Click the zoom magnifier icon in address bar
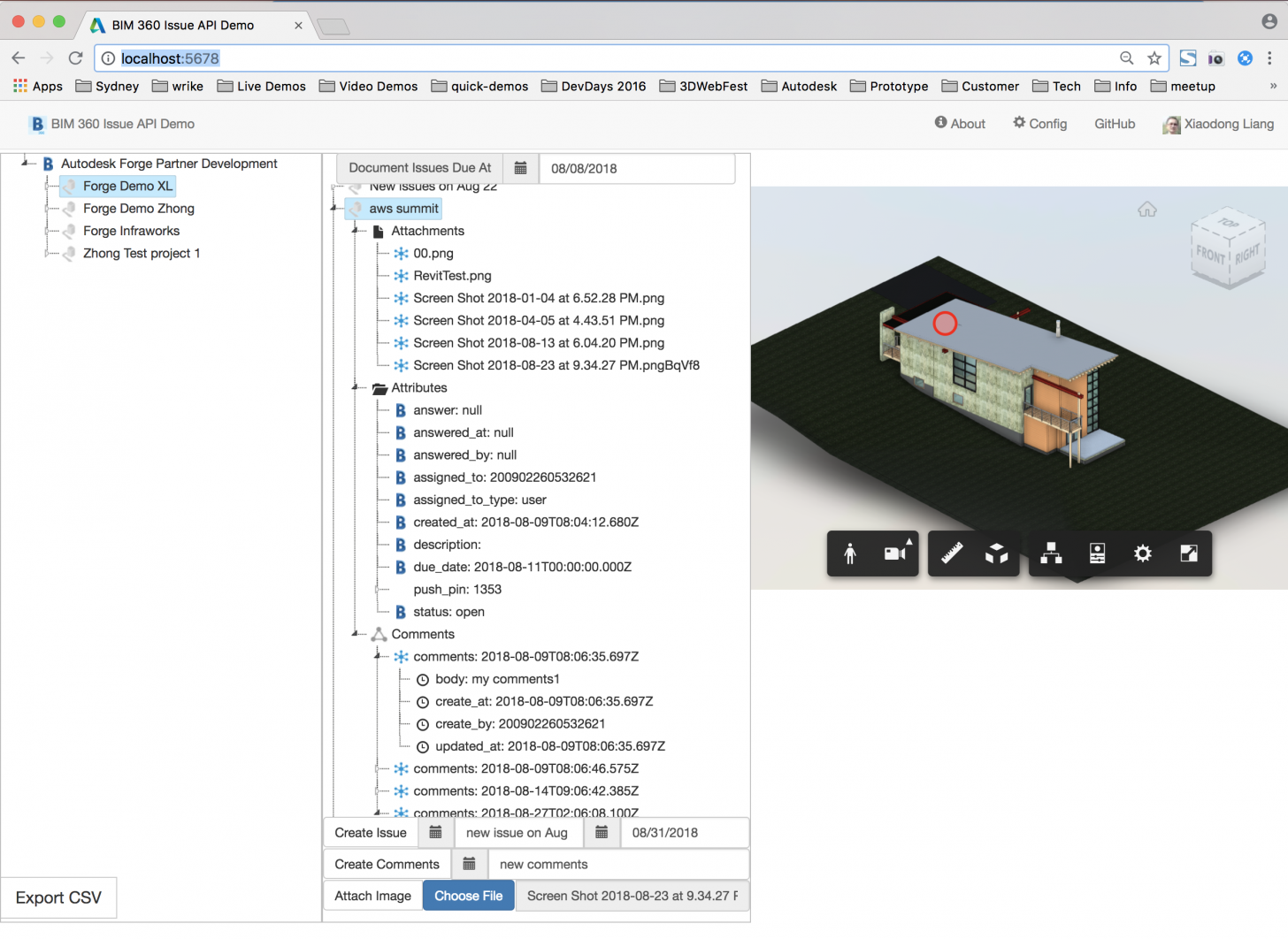The width and height of the screenshot is (1288, 939). click(1127, 58)
